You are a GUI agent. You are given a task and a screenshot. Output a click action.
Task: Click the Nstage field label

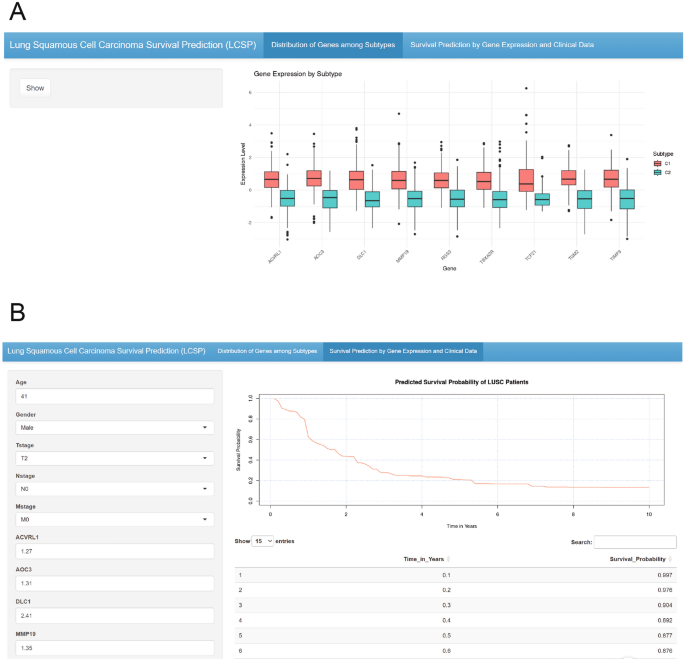point(25,476)
